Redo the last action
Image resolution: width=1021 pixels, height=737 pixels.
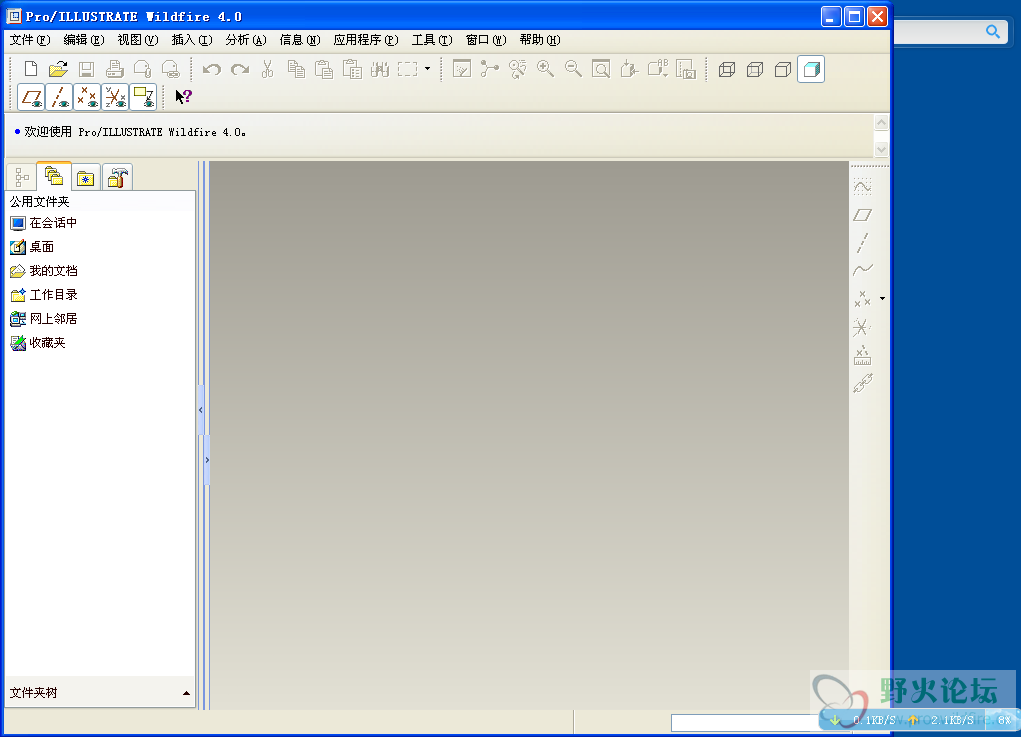point(240,69)
